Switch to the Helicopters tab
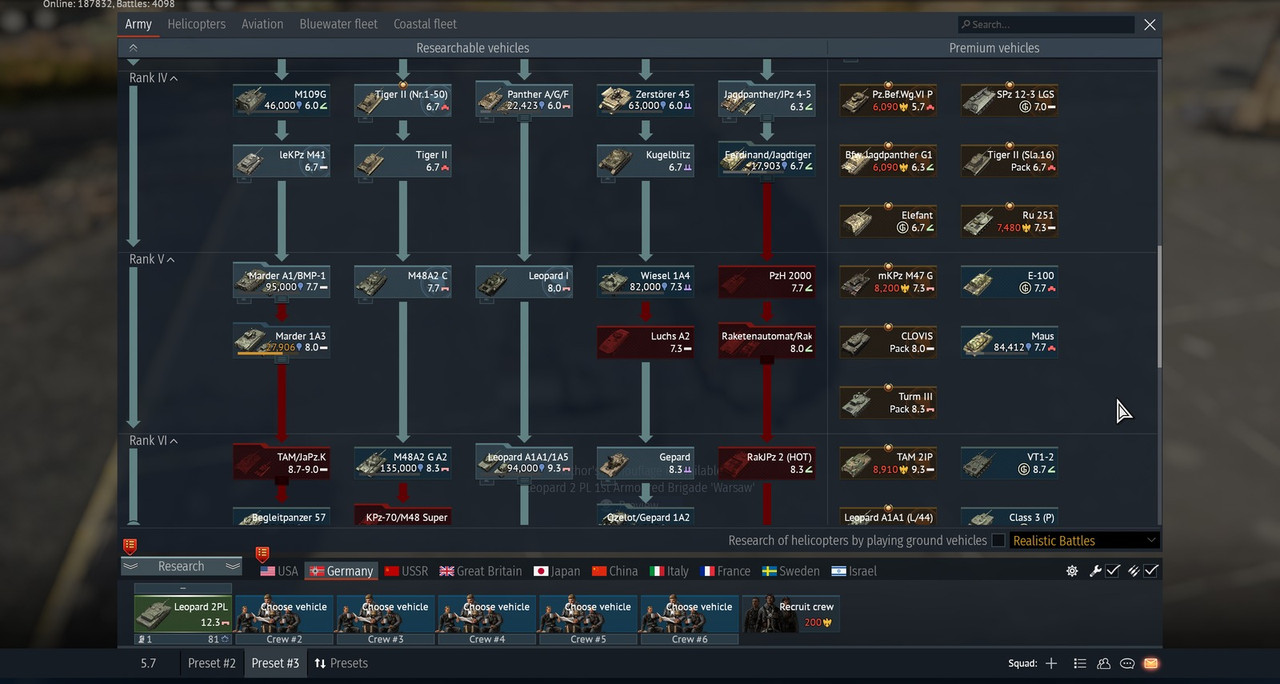 tap(196, 24)
